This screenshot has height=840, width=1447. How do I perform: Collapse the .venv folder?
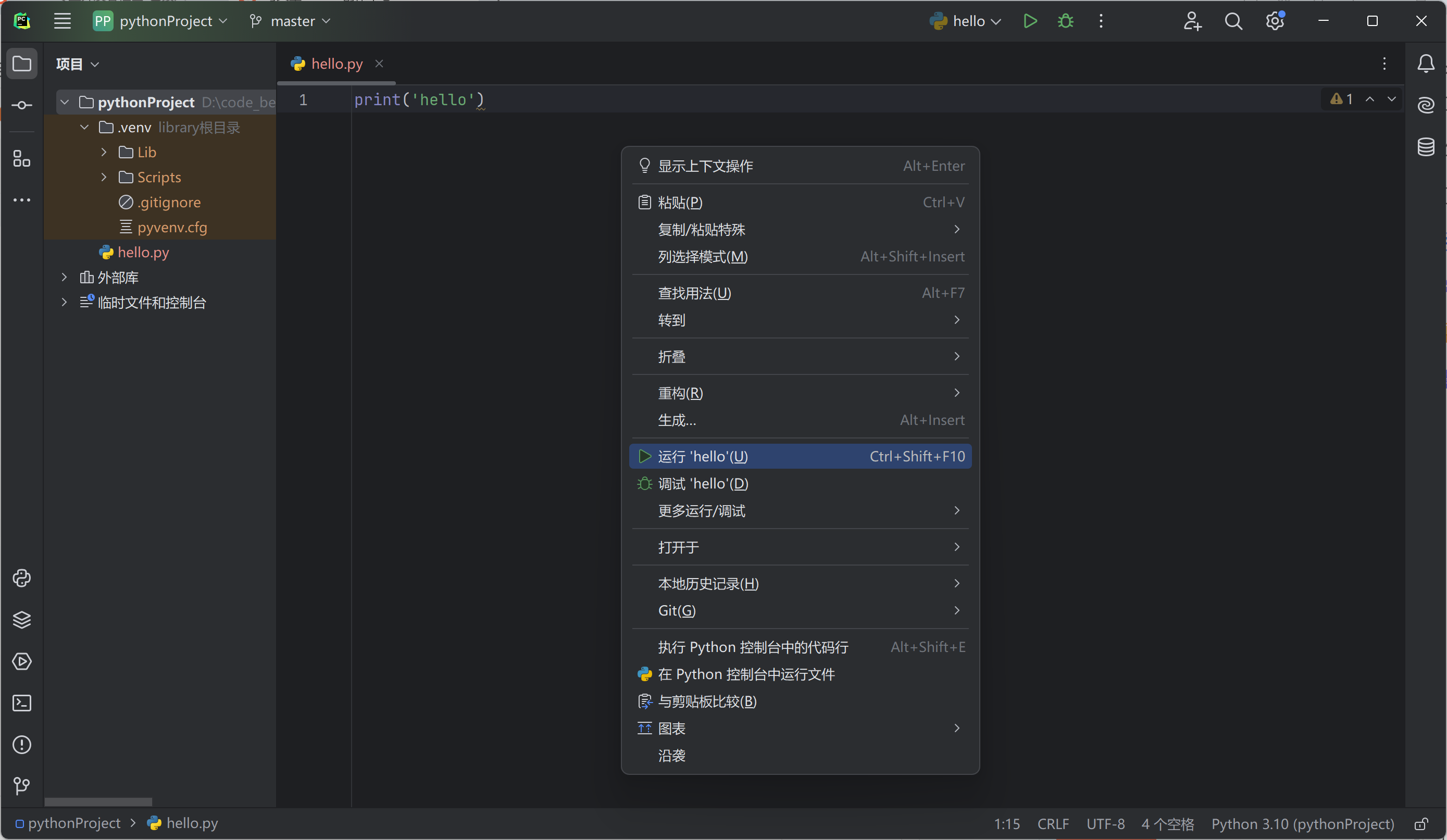[84, 127]
